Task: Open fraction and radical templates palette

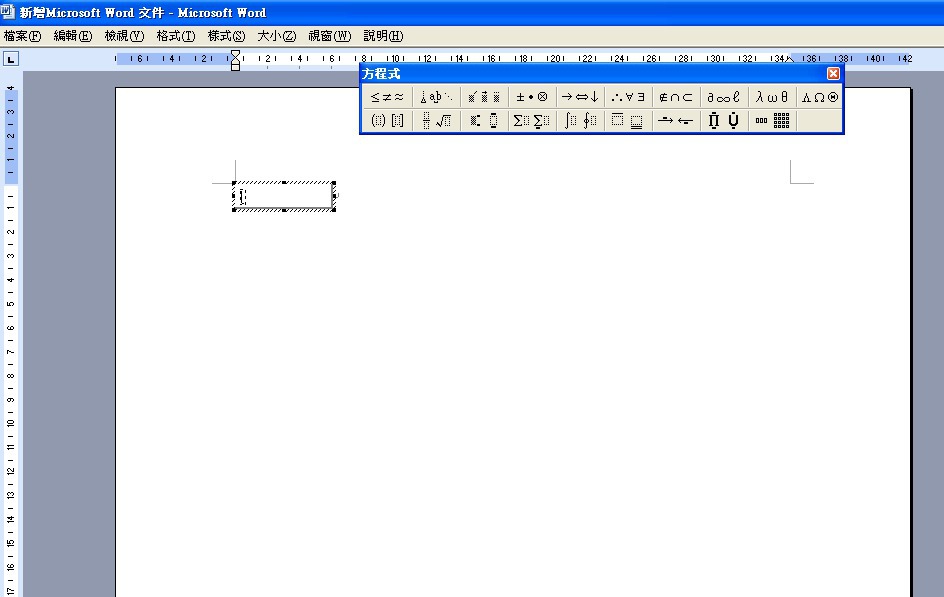Action: (x=436, y=121)
